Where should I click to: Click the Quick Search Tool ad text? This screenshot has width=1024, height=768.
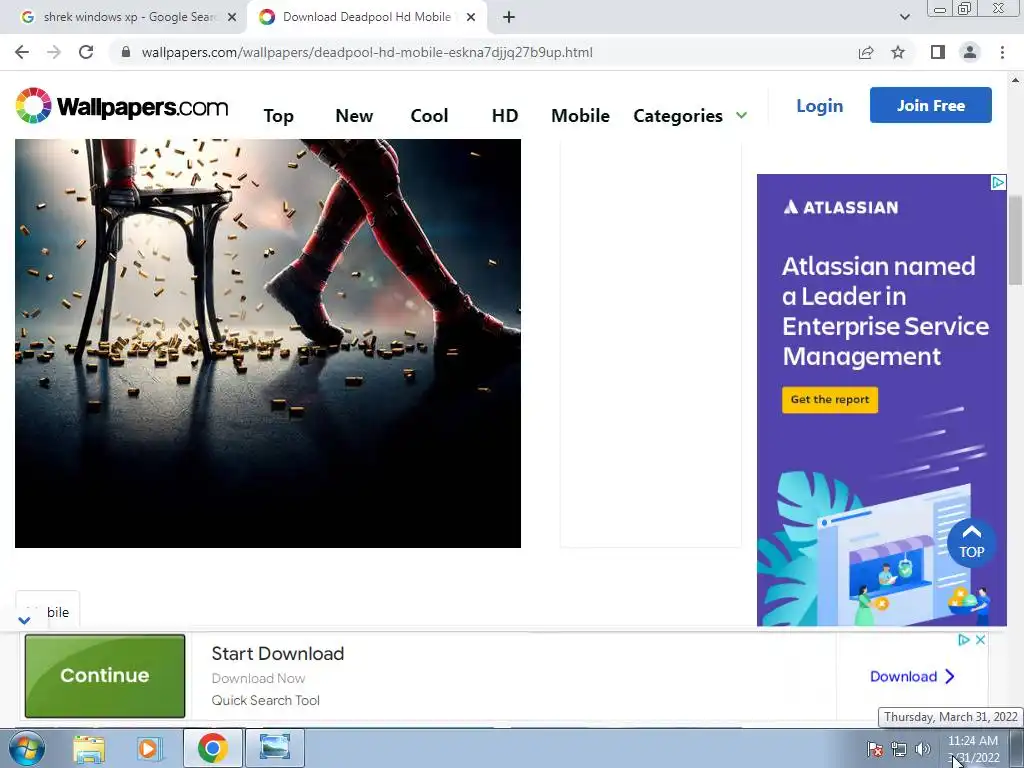coord(265,700)
